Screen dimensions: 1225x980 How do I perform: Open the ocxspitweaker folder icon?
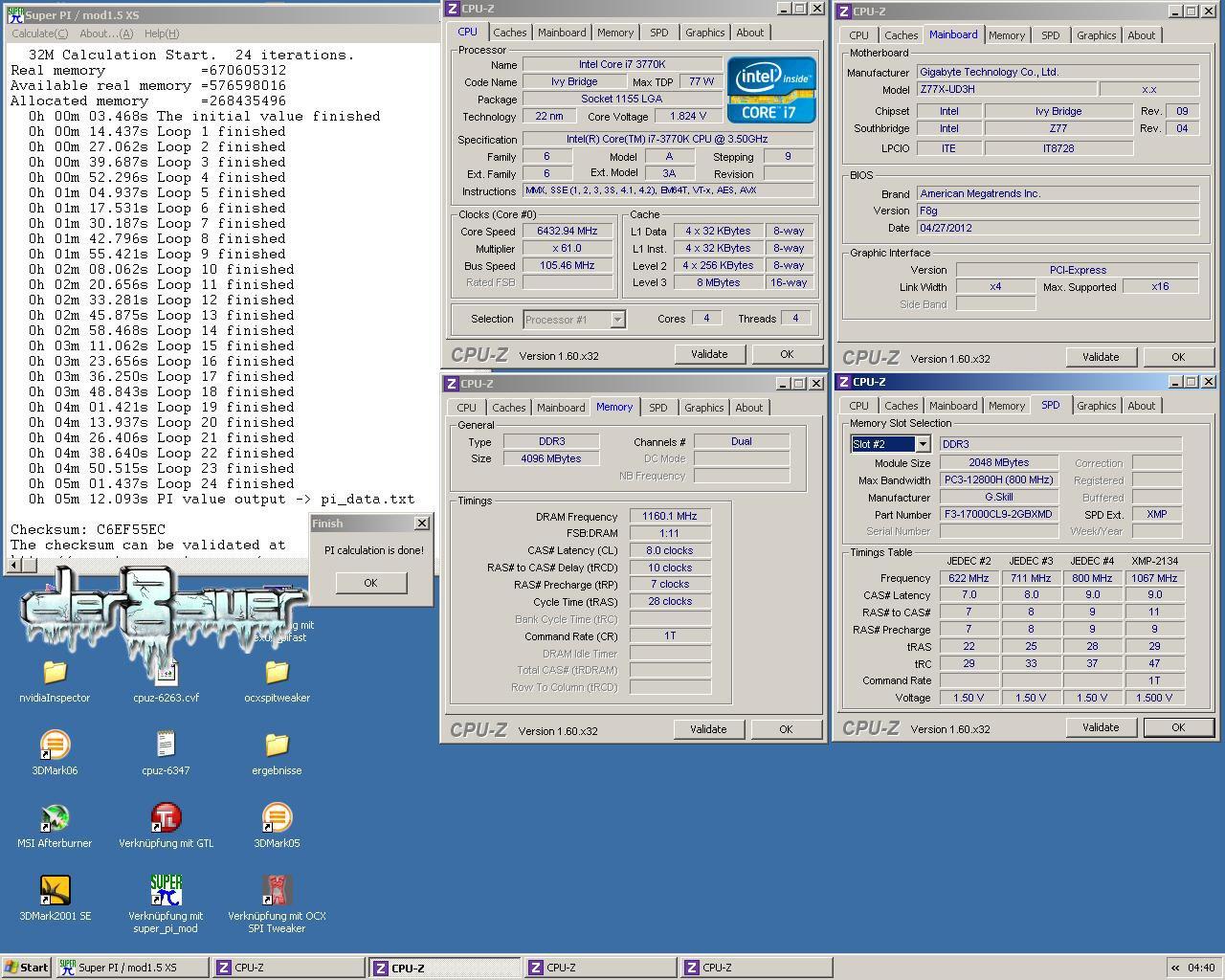point(277,672)
